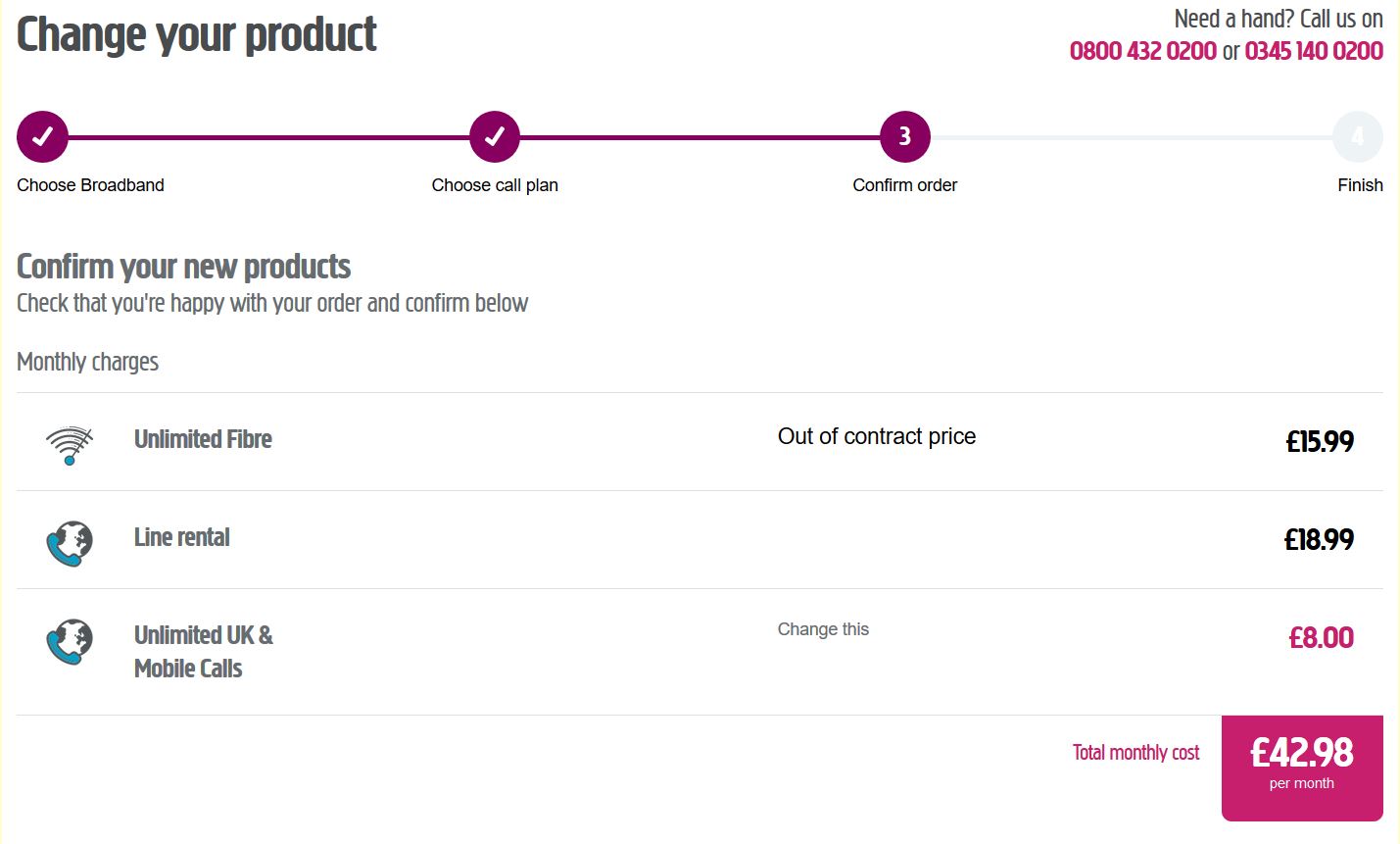Click the completed Choose Broadband step checkmark

pos(42,137)
